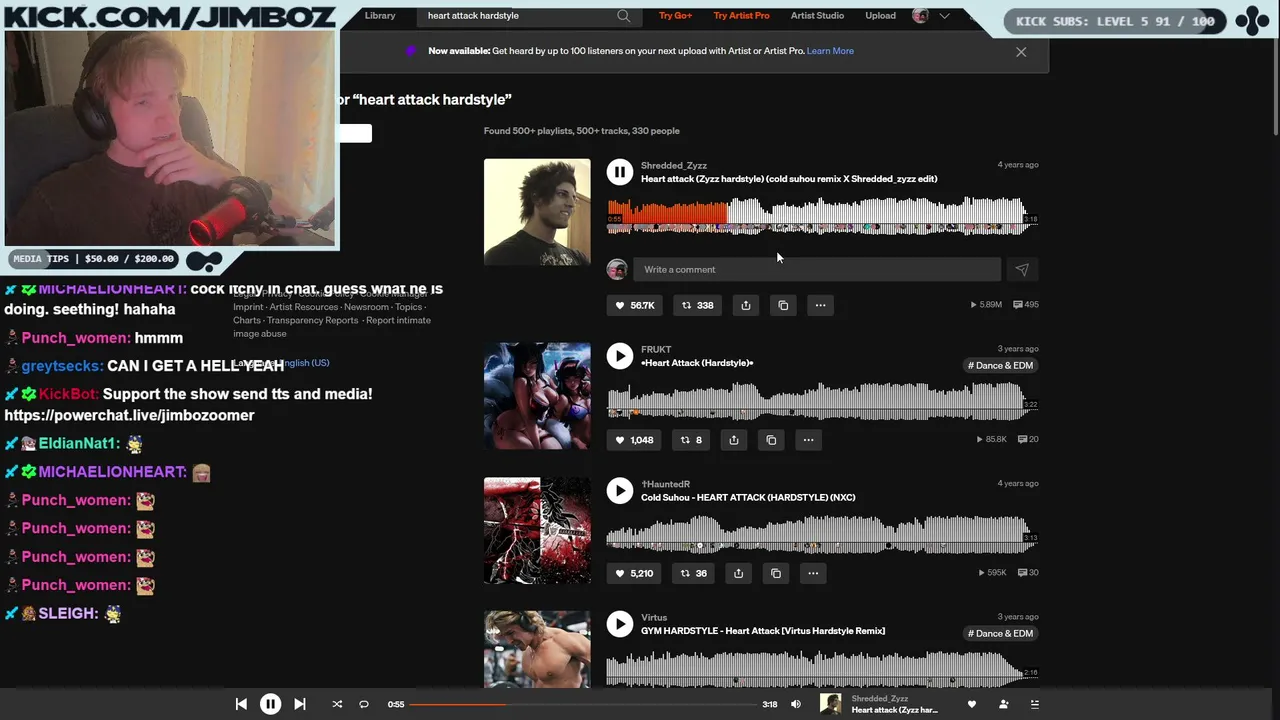Follow the artist from the player bar
Viewport: 1280px width, 720px height.
point(1003,704)
